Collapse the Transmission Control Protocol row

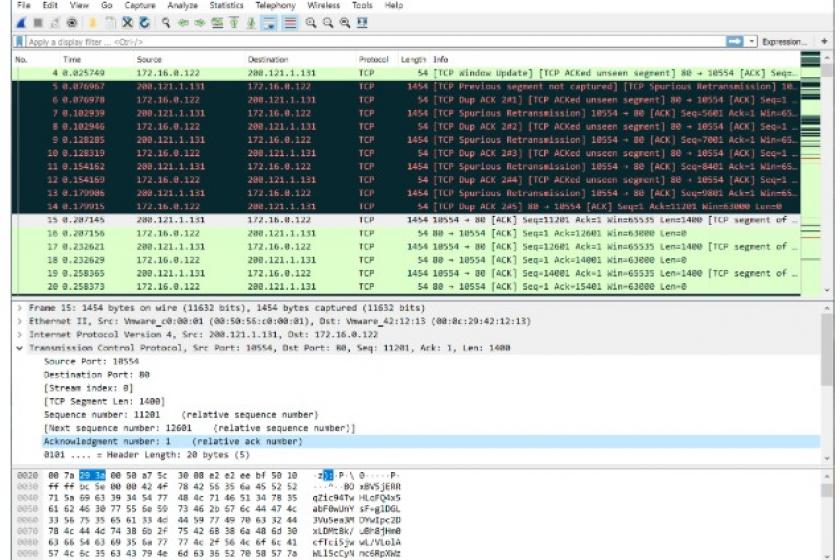point(20,348)
